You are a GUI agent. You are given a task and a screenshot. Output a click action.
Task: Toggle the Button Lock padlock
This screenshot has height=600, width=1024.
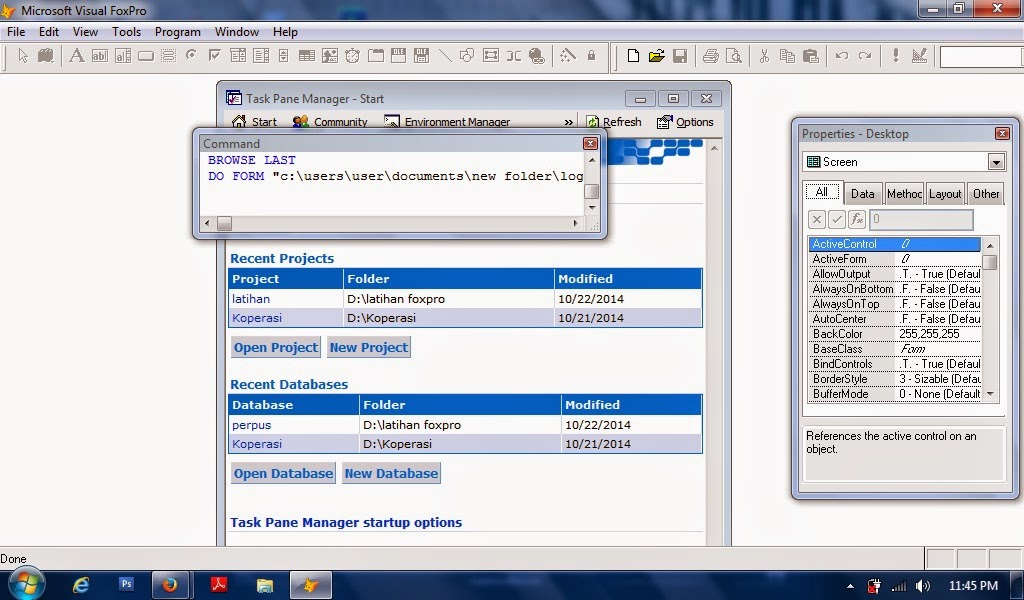point(591,56)
